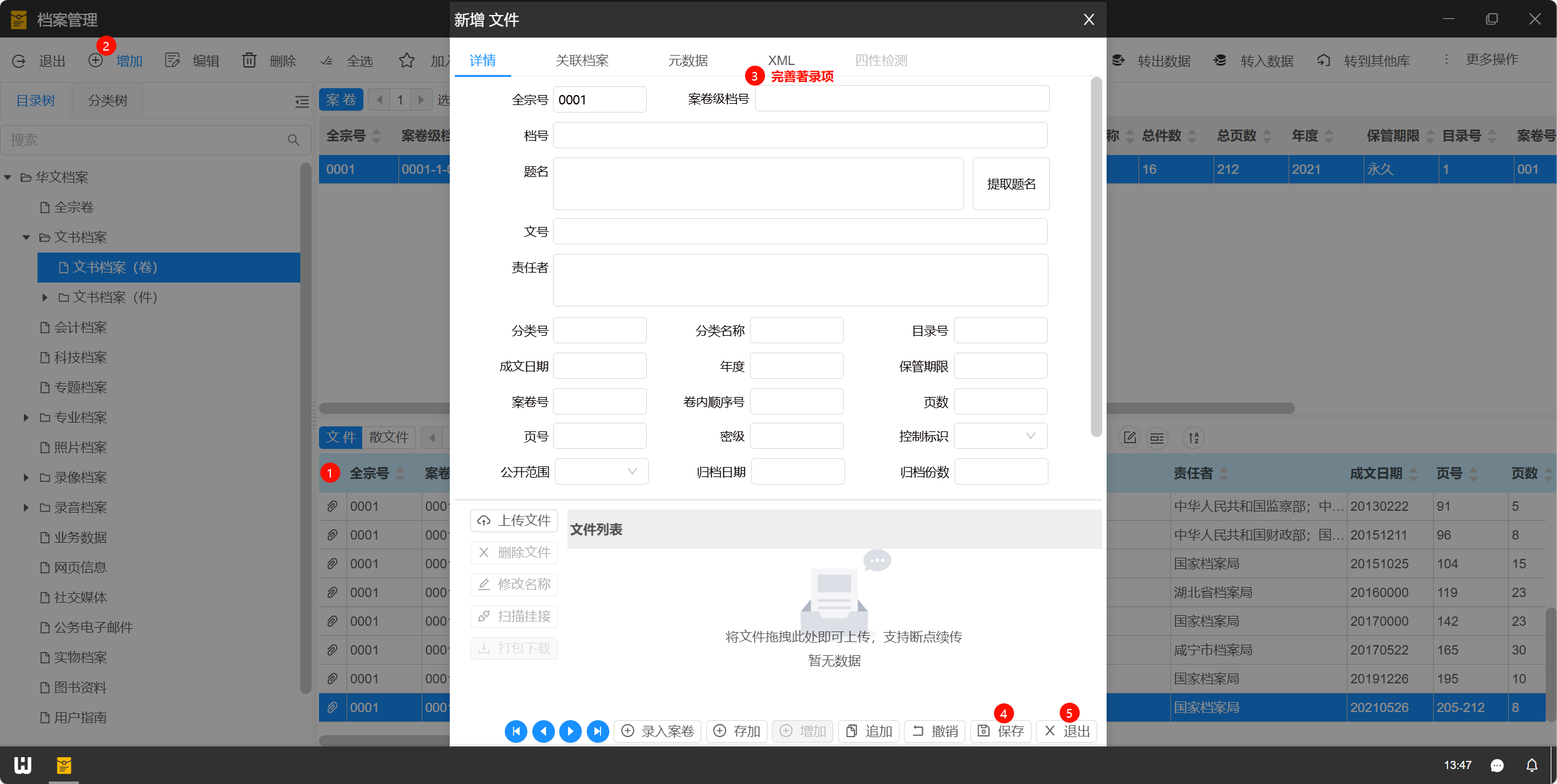The height and width of the screenshot is (784, 1557).
Task: Click the 转出数据 toolbar icon
Action: [x=1118, y=61]
